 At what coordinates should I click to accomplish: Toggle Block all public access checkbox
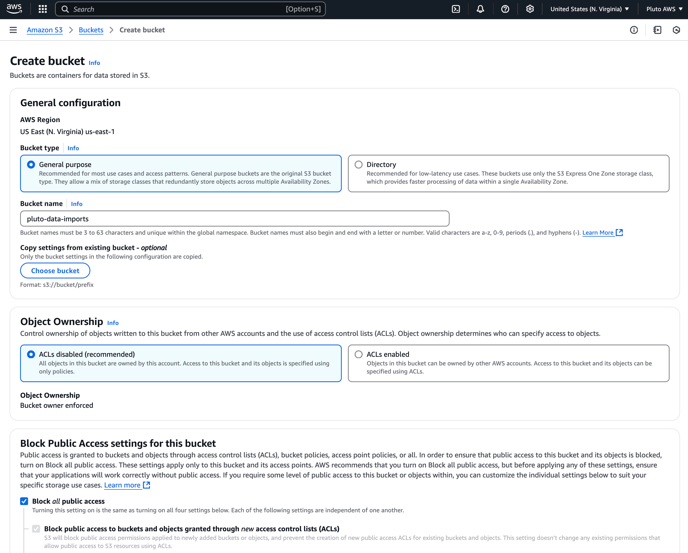24,501
